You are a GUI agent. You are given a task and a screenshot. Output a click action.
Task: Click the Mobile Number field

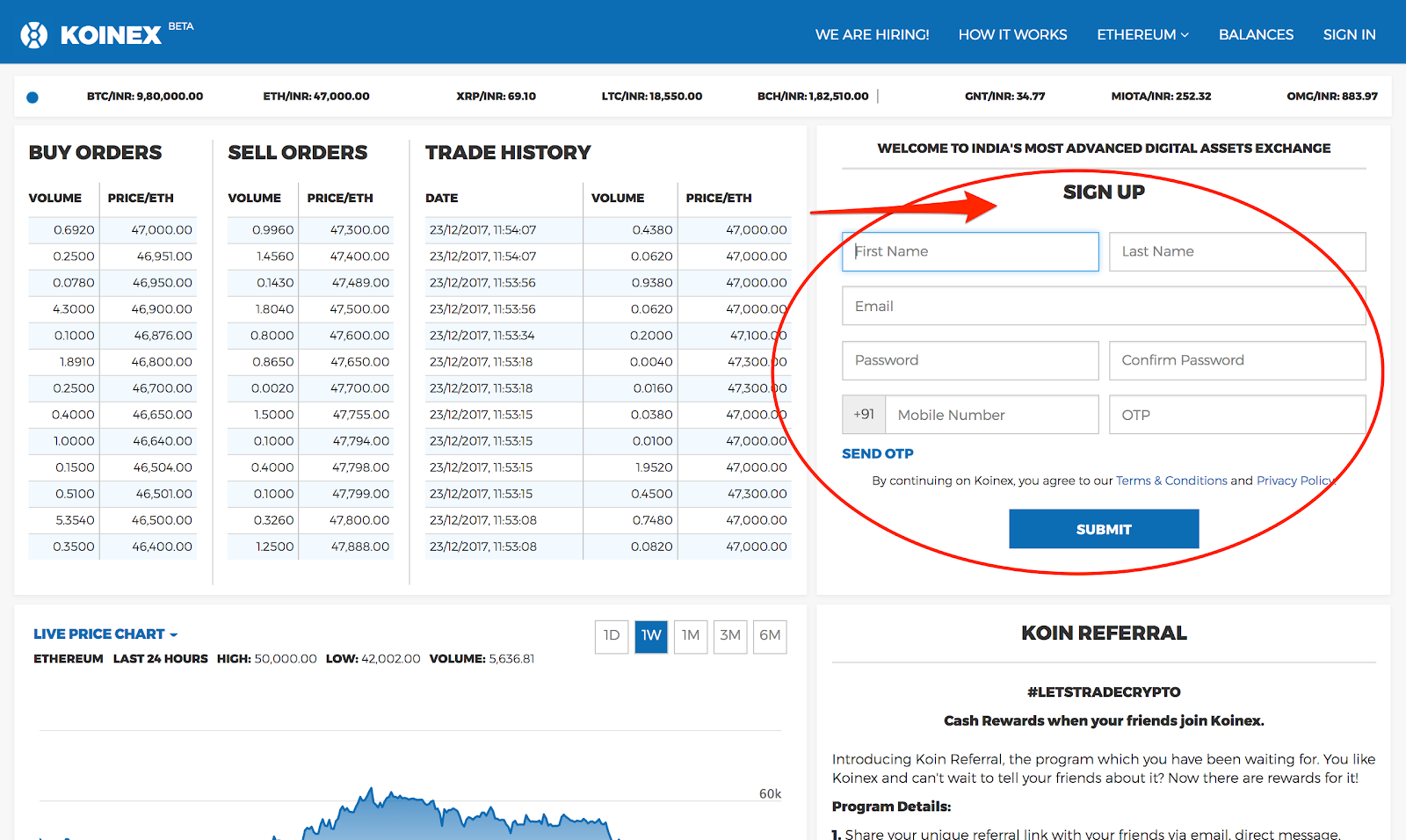(991, 415)
